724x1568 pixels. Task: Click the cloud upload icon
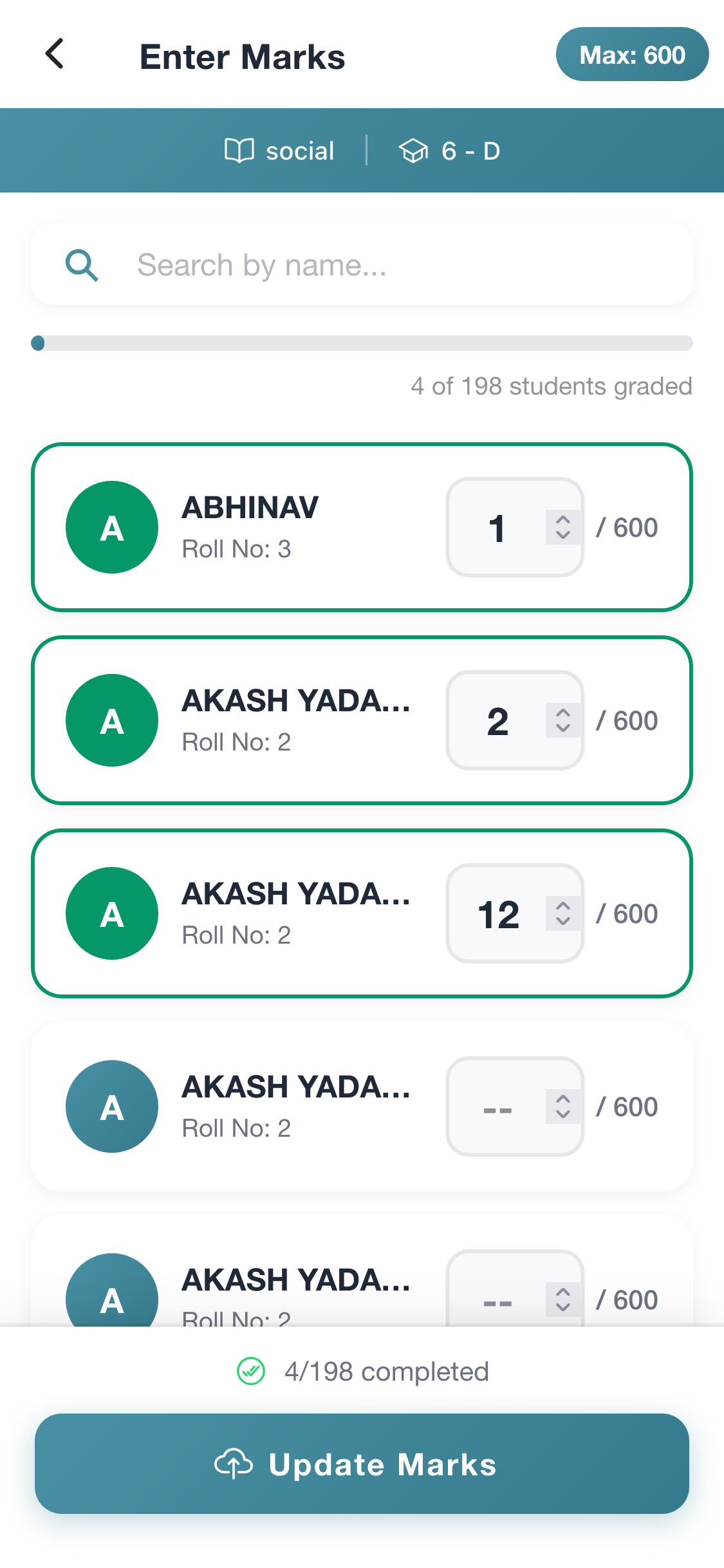click(x=233, y=1464)
